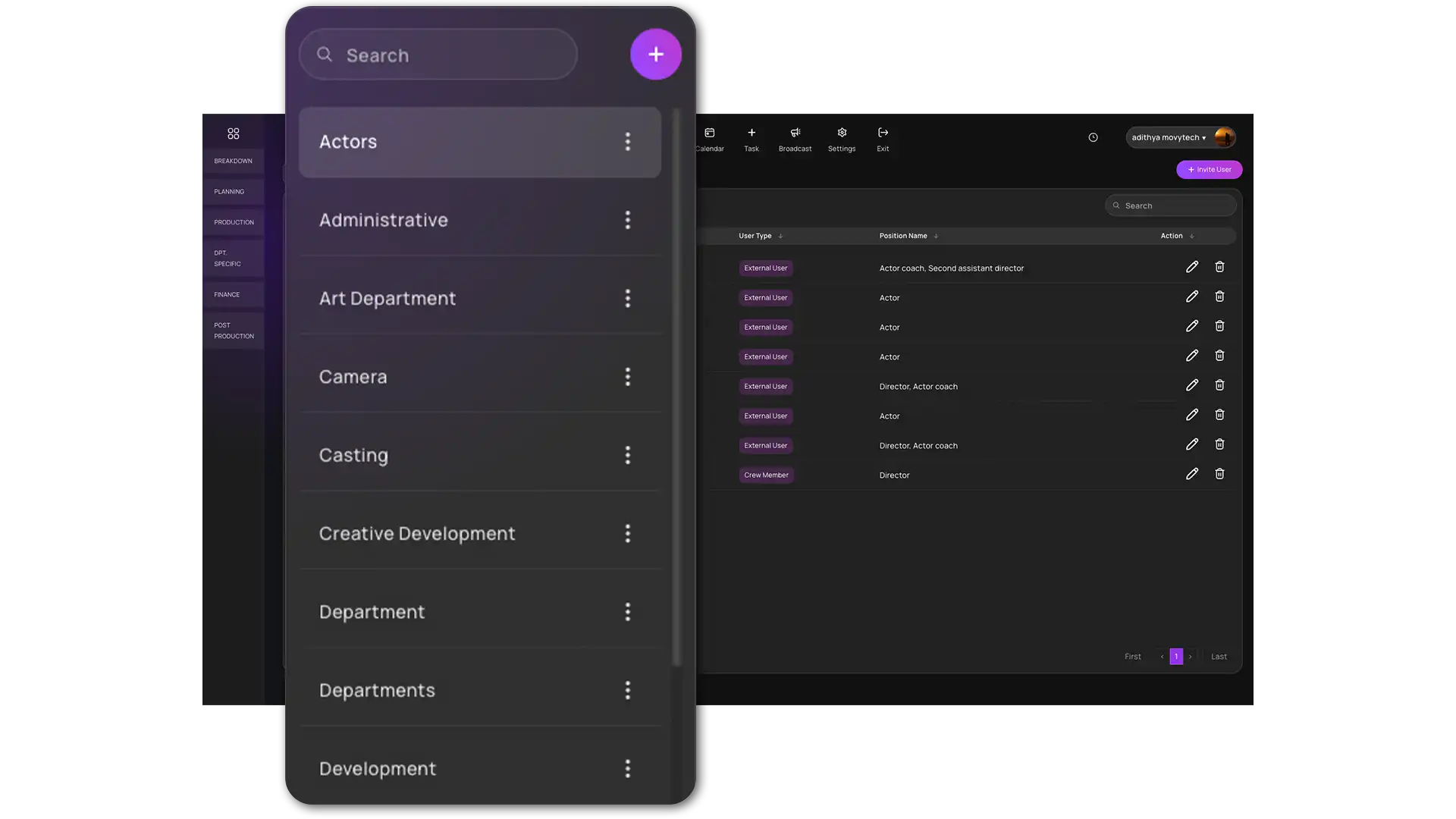Expand the adithya movytech user dropdown
1456x819 pixels.
pos(1181,137)
